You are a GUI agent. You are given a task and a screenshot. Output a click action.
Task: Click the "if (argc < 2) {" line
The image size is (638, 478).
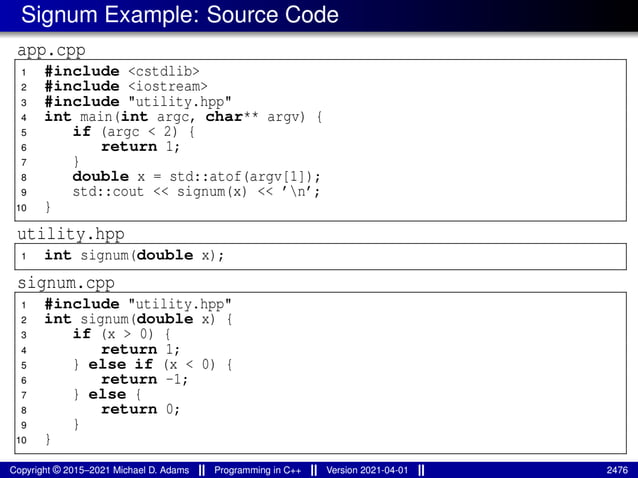point(134,132)
